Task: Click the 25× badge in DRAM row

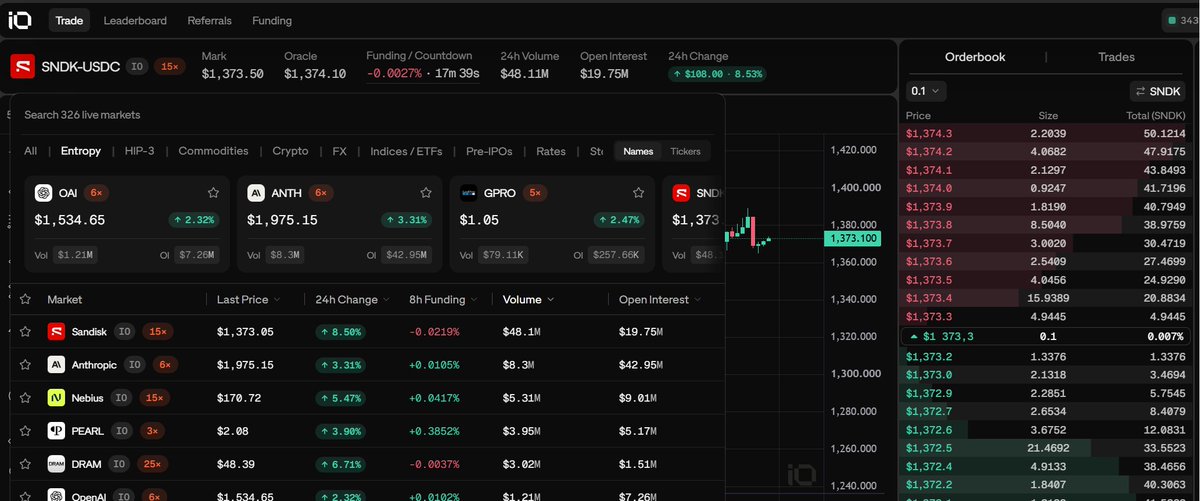Action: [x=150, y=464]
